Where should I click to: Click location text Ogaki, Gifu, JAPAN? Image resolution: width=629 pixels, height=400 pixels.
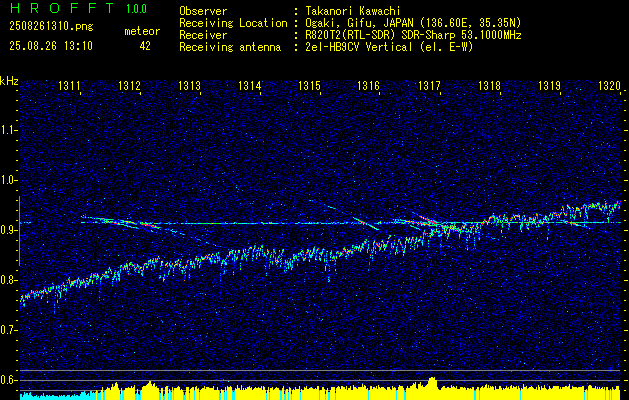point(361,23)
